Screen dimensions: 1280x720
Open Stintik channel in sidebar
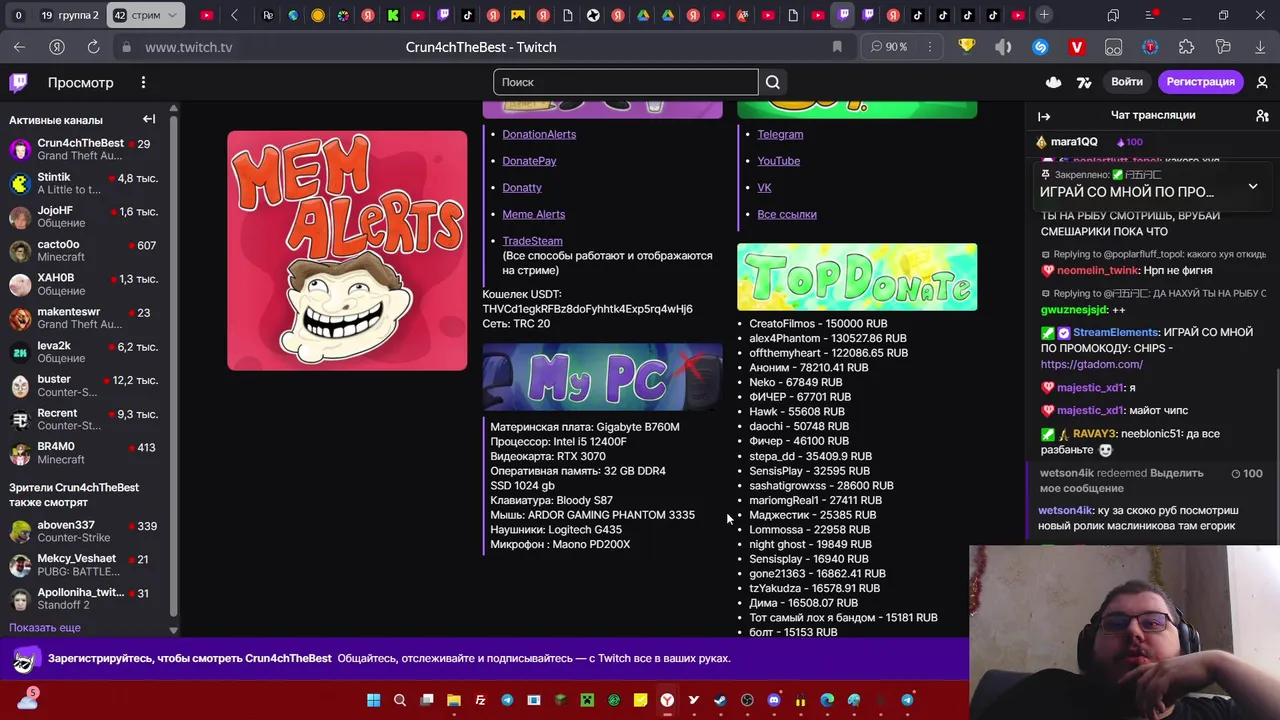point(84,183)
